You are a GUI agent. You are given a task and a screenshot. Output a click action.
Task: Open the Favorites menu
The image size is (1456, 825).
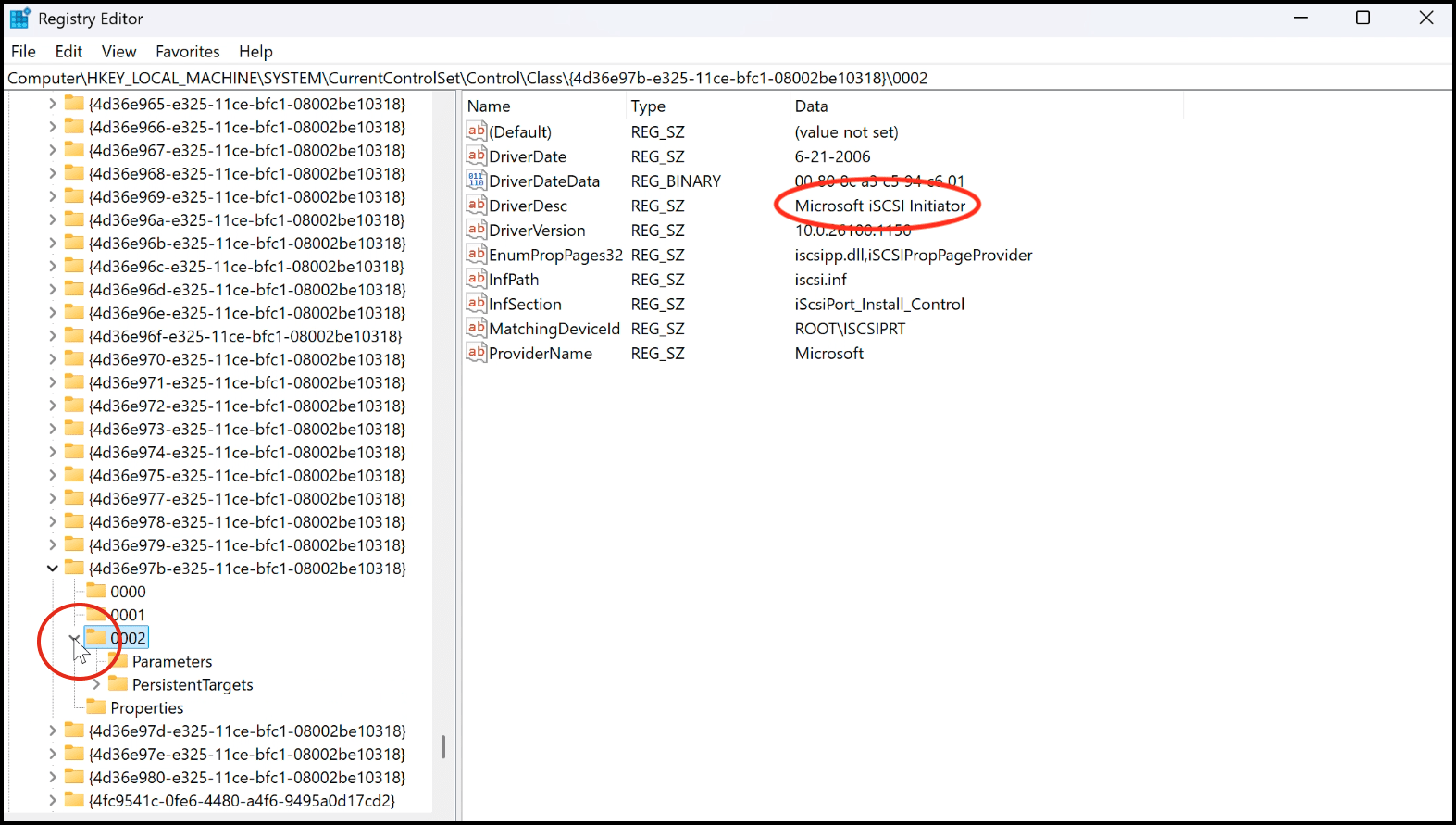point(187,52)
